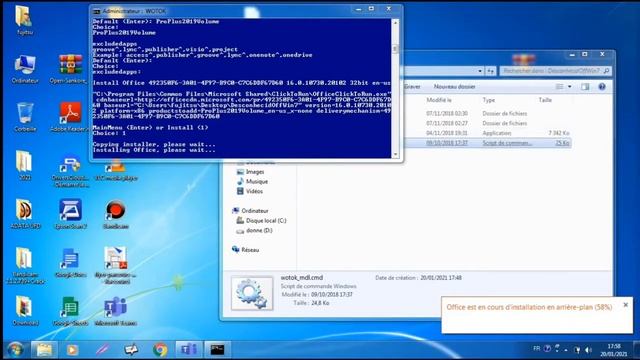Click the wotok_mdl.cmd gear thumbnail
This screenshot has height=360, width=640.
click(x=252, y=293)
